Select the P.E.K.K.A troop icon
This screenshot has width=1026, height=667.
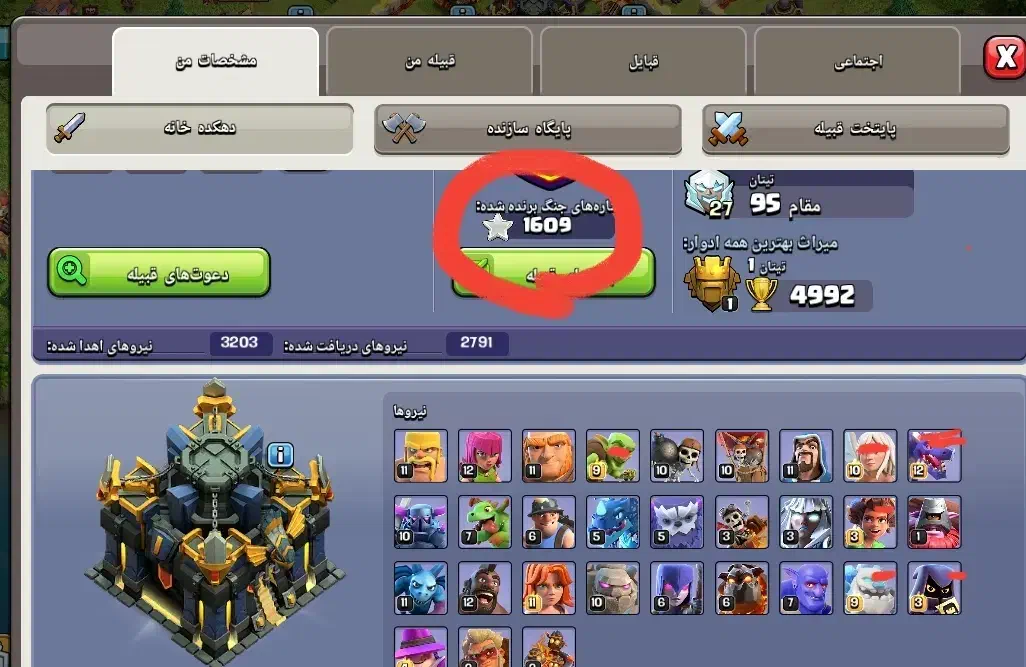point(421,522)
